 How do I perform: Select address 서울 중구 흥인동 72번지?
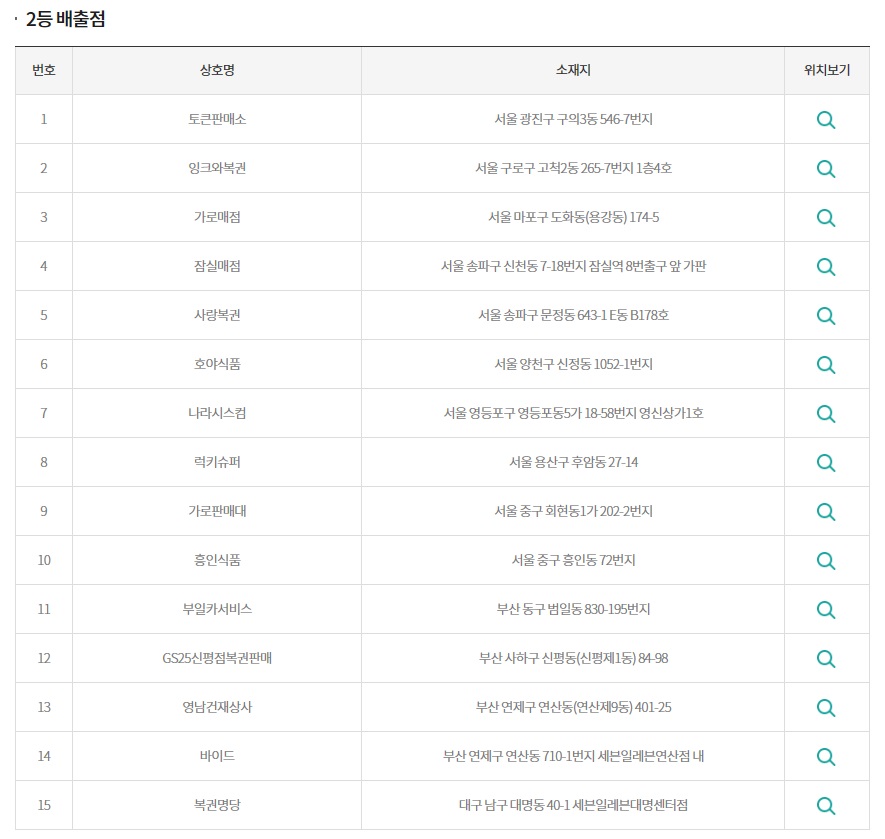pos(573,560)
